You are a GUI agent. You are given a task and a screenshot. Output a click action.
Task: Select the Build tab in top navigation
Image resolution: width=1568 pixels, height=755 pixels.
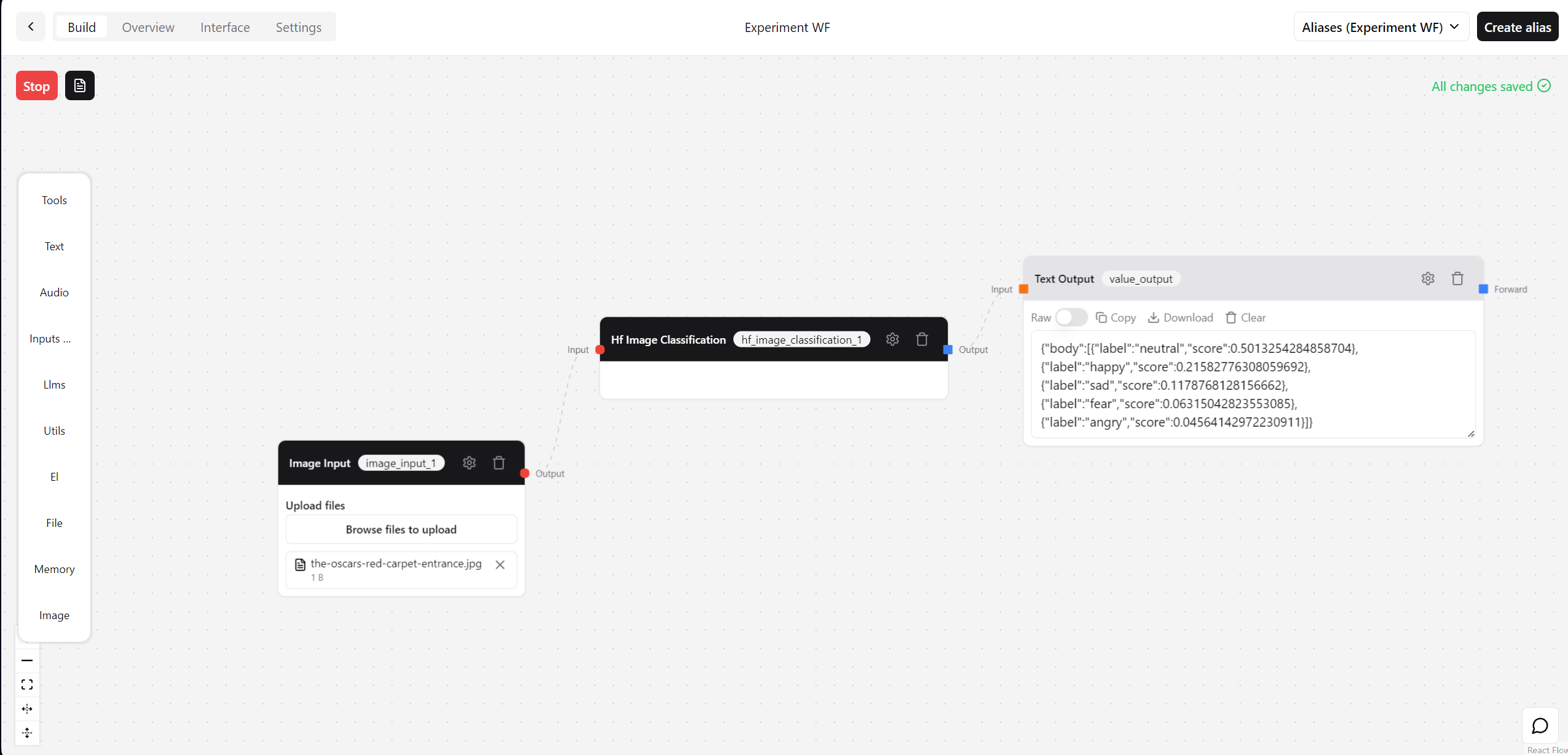[82, 27]
